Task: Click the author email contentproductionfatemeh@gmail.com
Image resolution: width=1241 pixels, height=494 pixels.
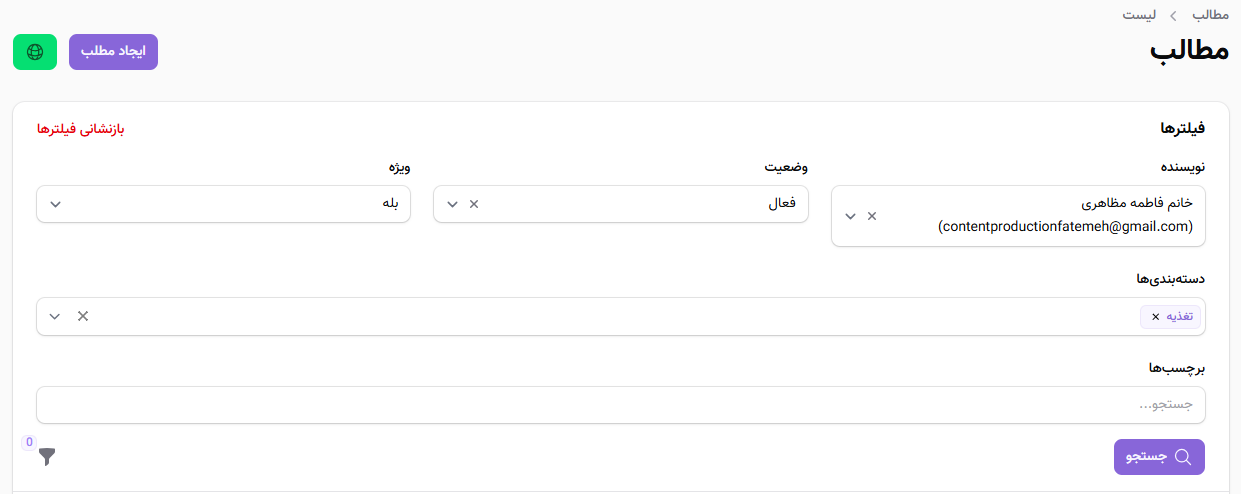Action: [x=1065, y=227]
